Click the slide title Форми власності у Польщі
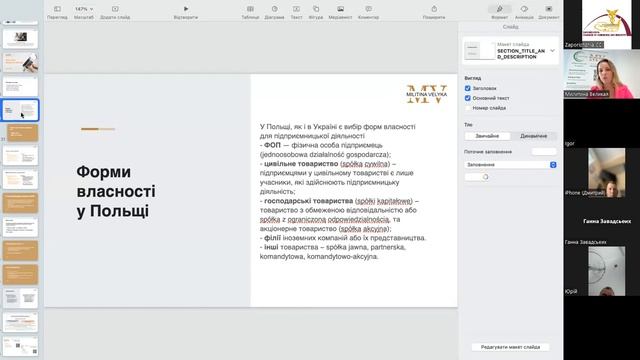 coord(116,191)
